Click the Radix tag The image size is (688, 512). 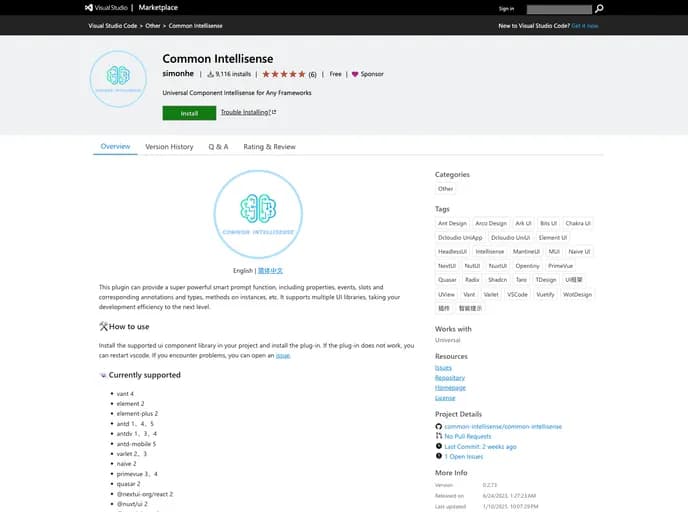pos(472,280)
